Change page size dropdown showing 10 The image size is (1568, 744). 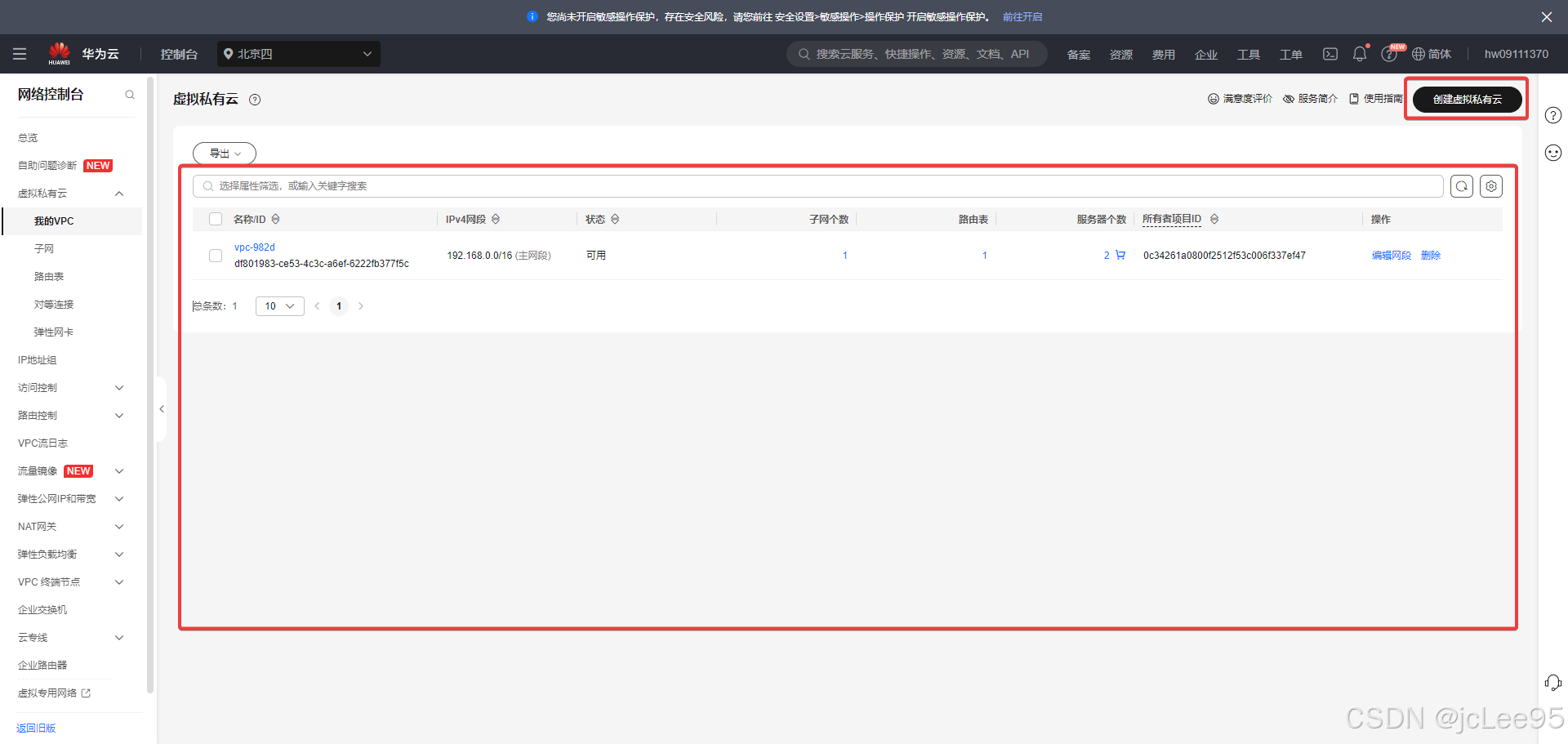280,306
